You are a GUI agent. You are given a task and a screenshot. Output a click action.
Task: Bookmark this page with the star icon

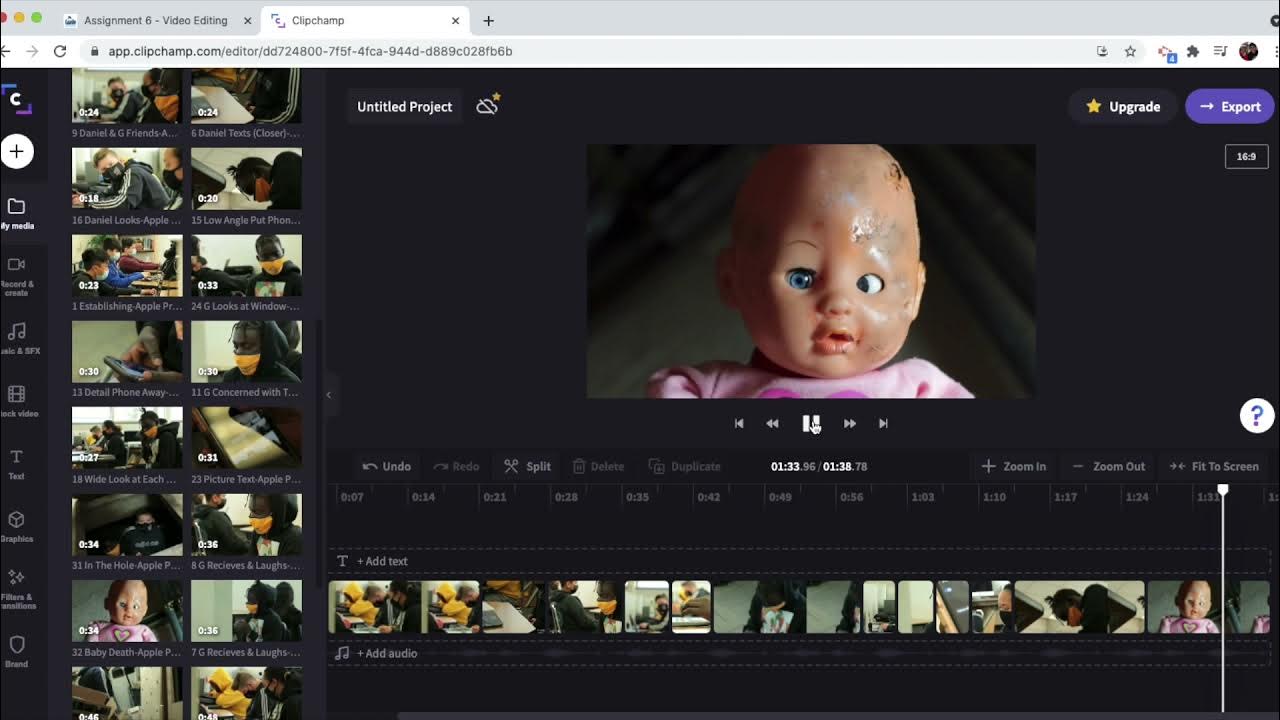point(1130,51)
